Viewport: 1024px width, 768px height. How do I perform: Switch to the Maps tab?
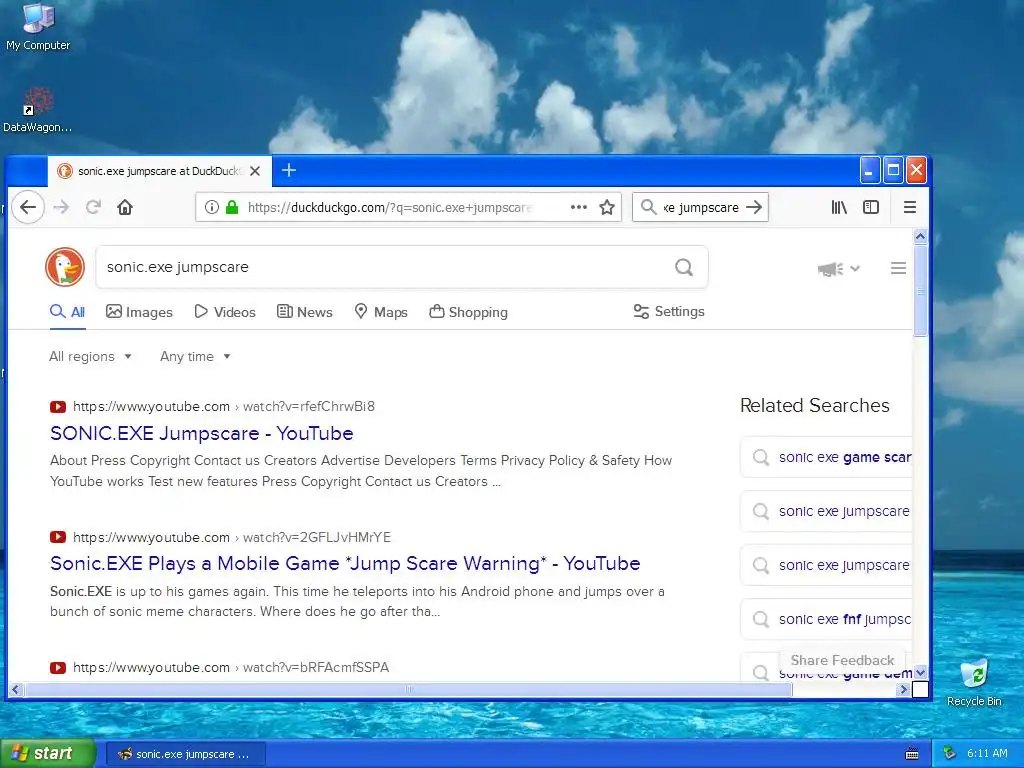point(381,312)
